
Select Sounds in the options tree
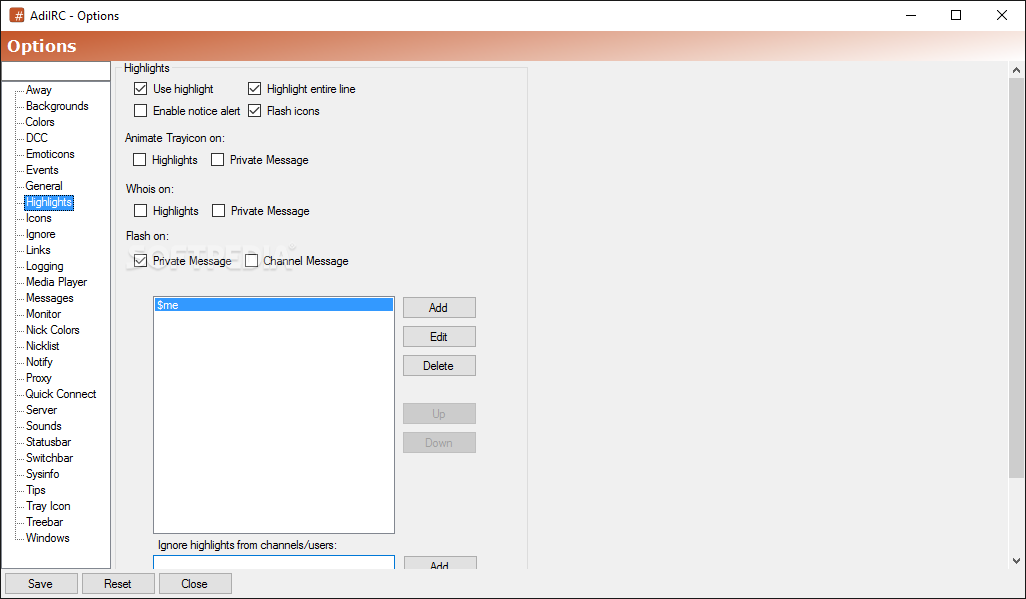pos(44,426)
